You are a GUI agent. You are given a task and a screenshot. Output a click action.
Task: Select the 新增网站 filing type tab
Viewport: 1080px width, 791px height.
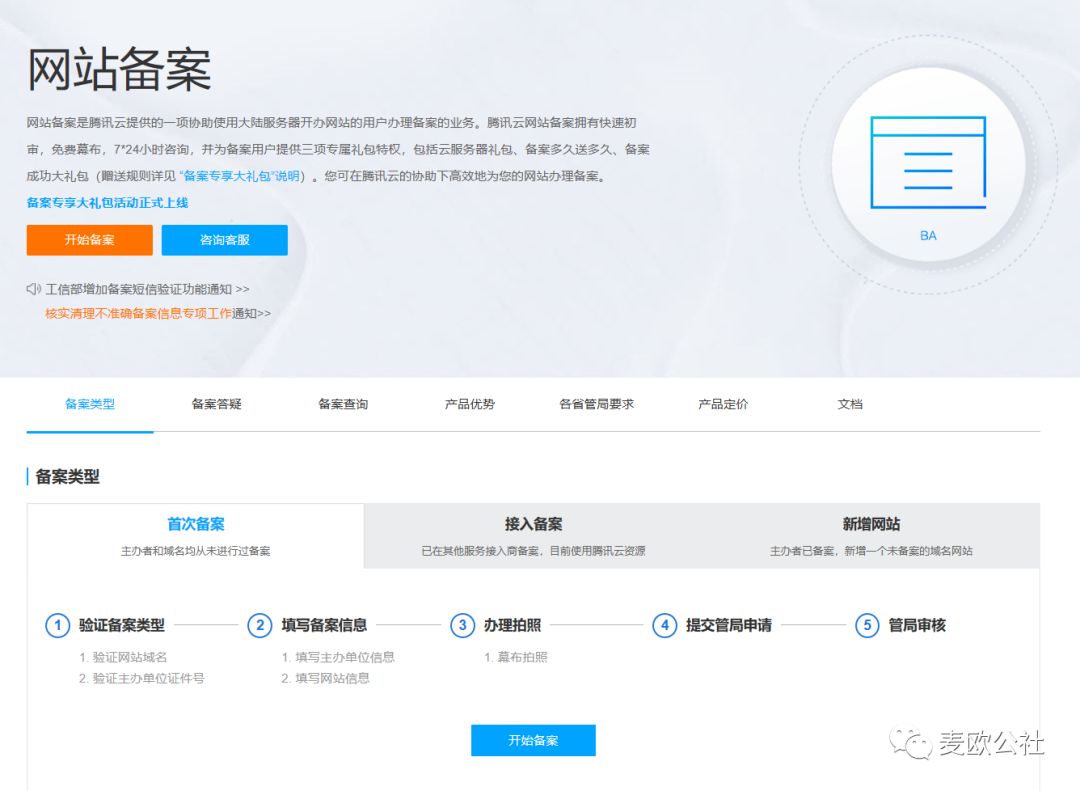pos(871,535)
